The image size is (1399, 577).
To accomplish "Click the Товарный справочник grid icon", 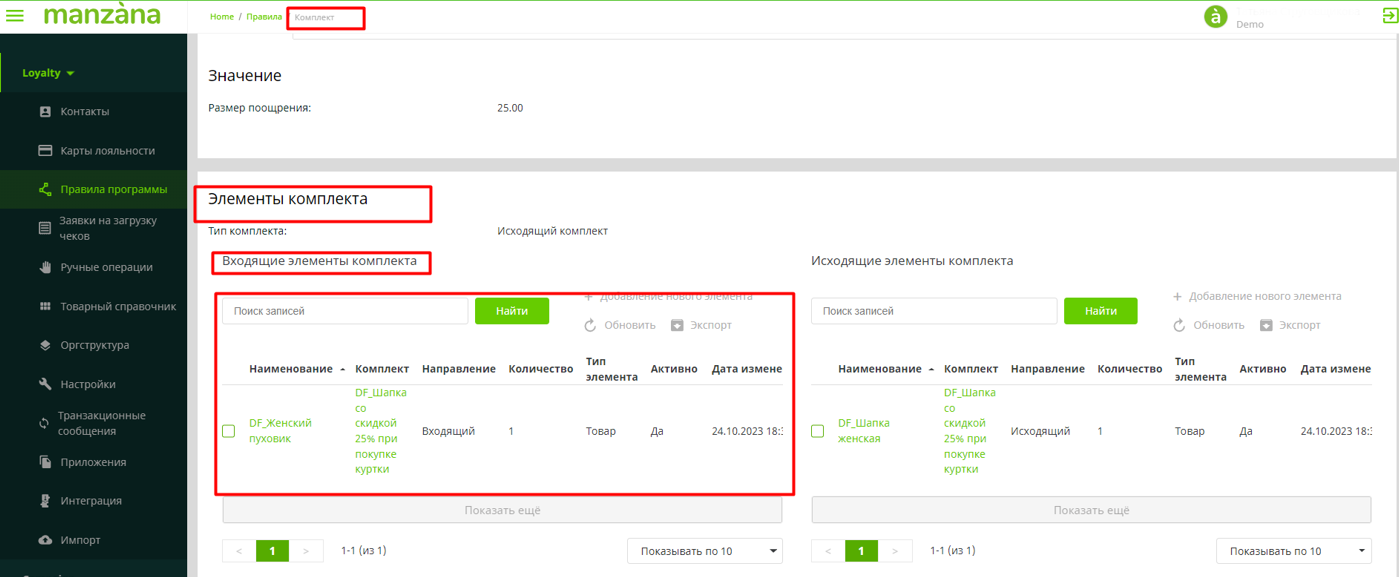I will pos(45,306).
